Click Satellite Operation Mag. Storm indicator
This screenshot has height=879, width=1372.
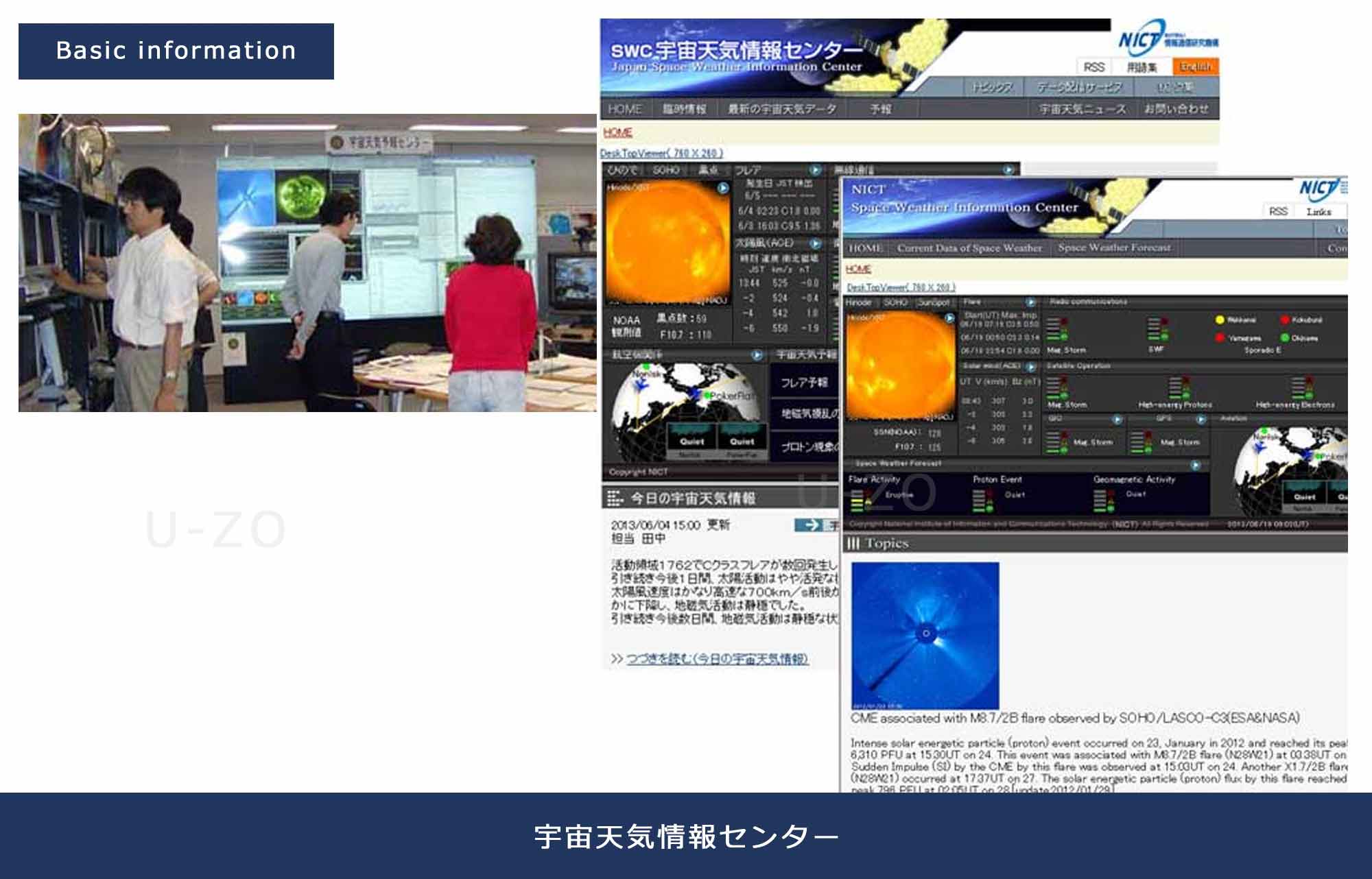1058,387
